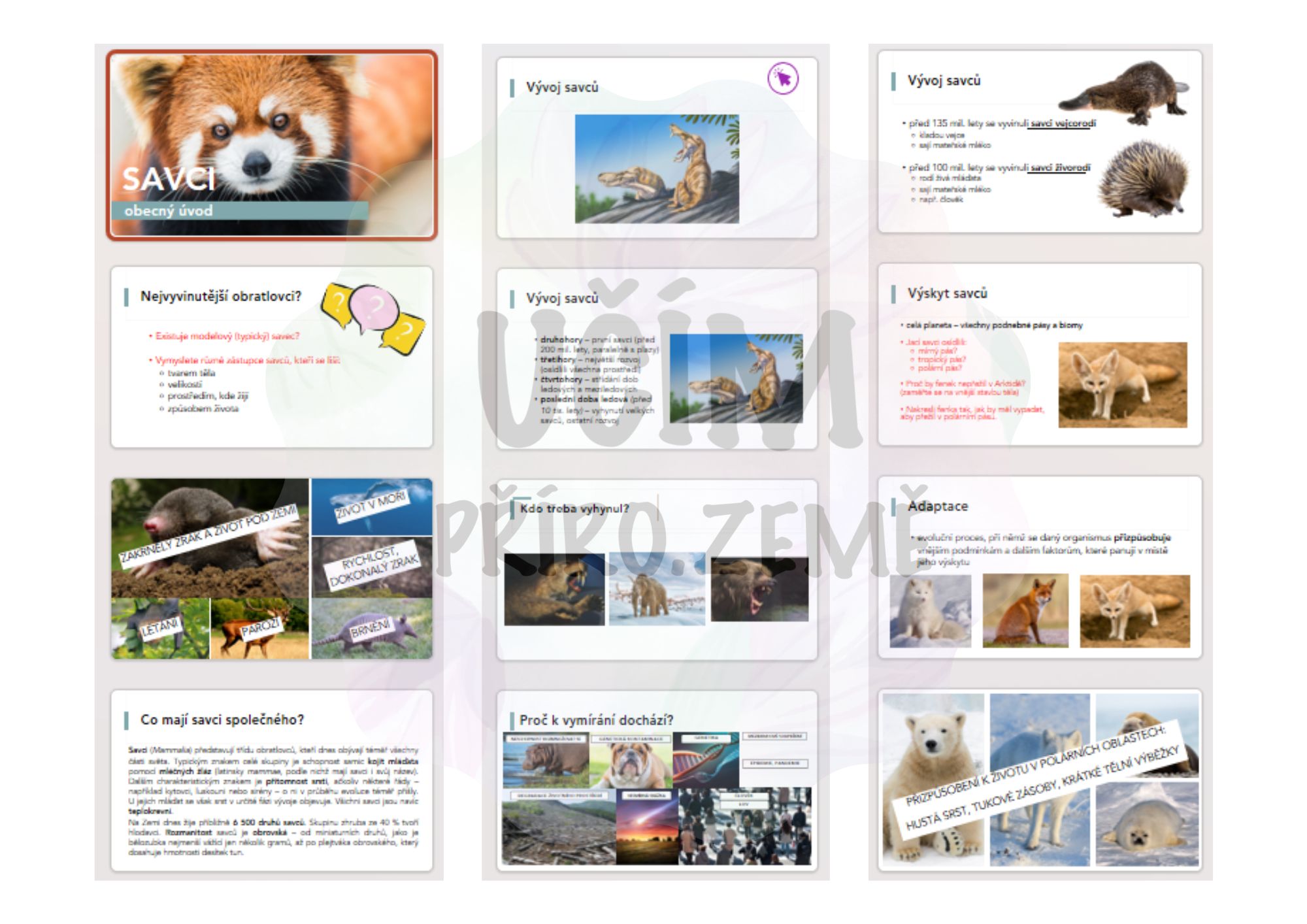This screenshot has height=924, width=1307.
Task: Open the 'Proč k vymírání dochází?' slide title
Action: pos(595,720)
